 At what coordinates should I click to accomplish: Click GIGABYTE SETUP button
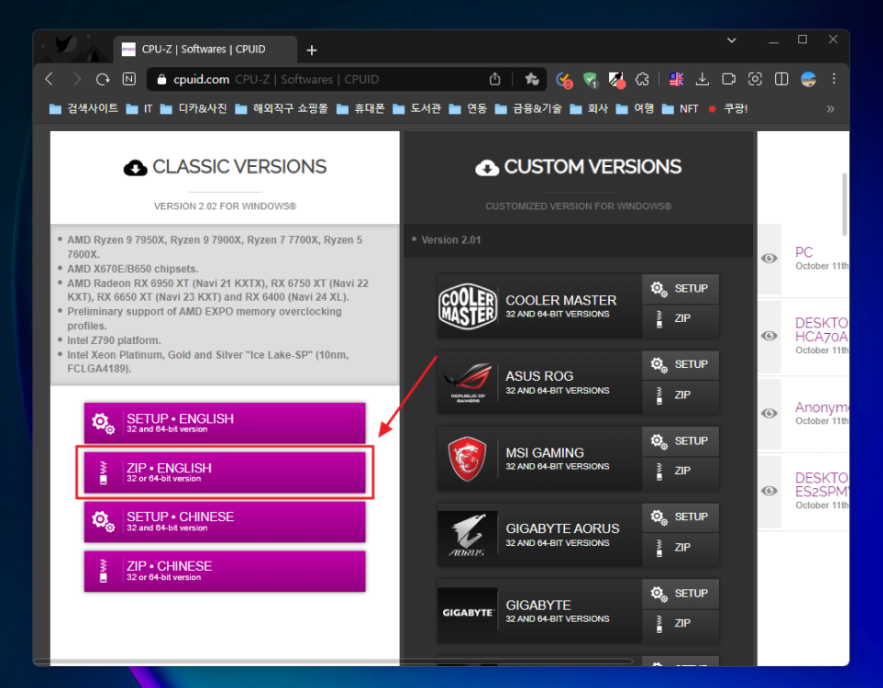click(680, 593)
